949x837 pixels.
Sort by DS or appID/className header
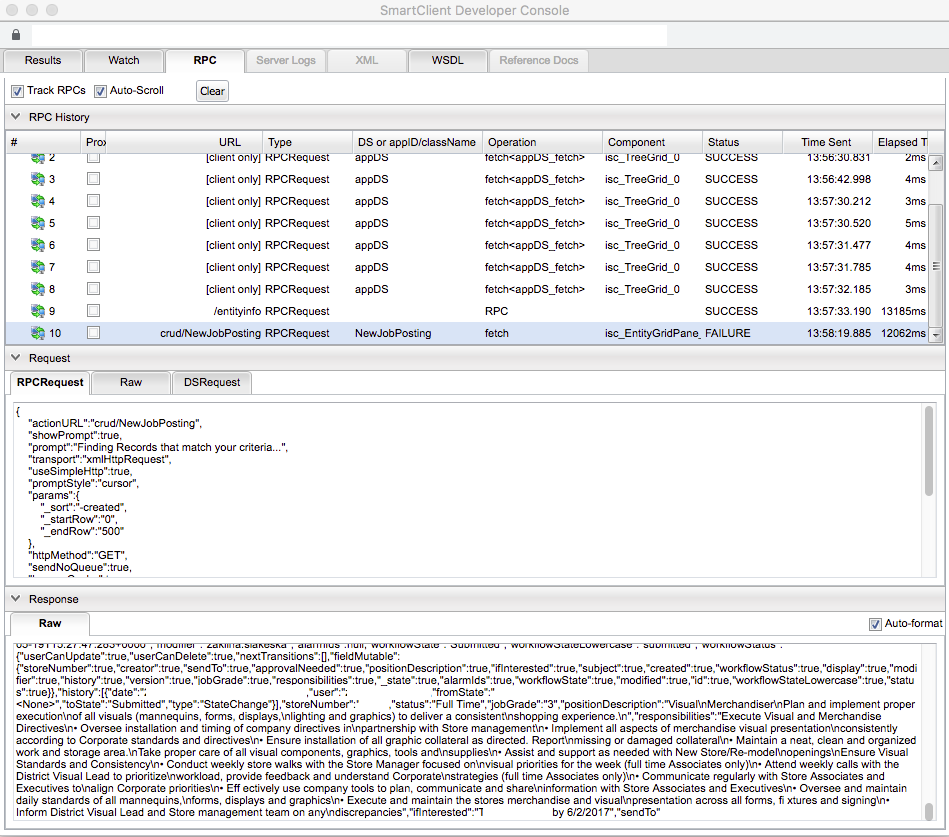pos(417,142)
